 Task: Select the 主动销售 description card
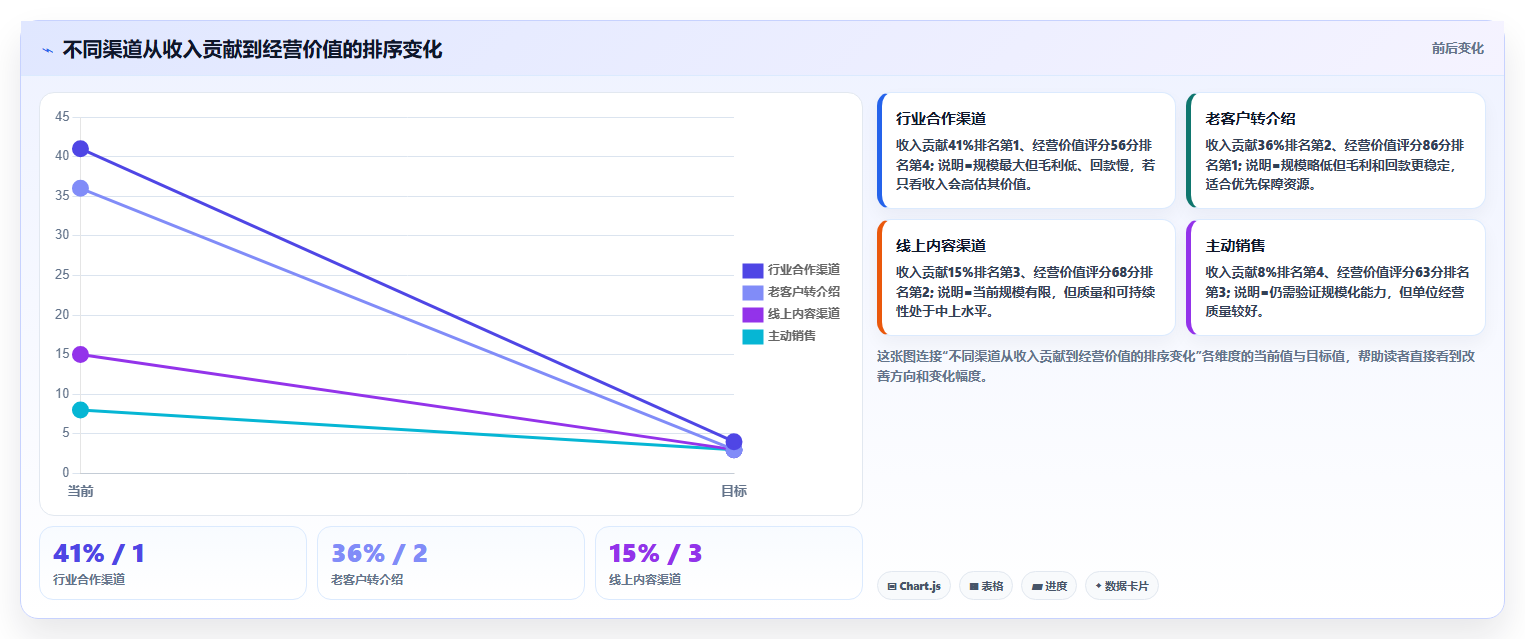[x=1336, y=278]
